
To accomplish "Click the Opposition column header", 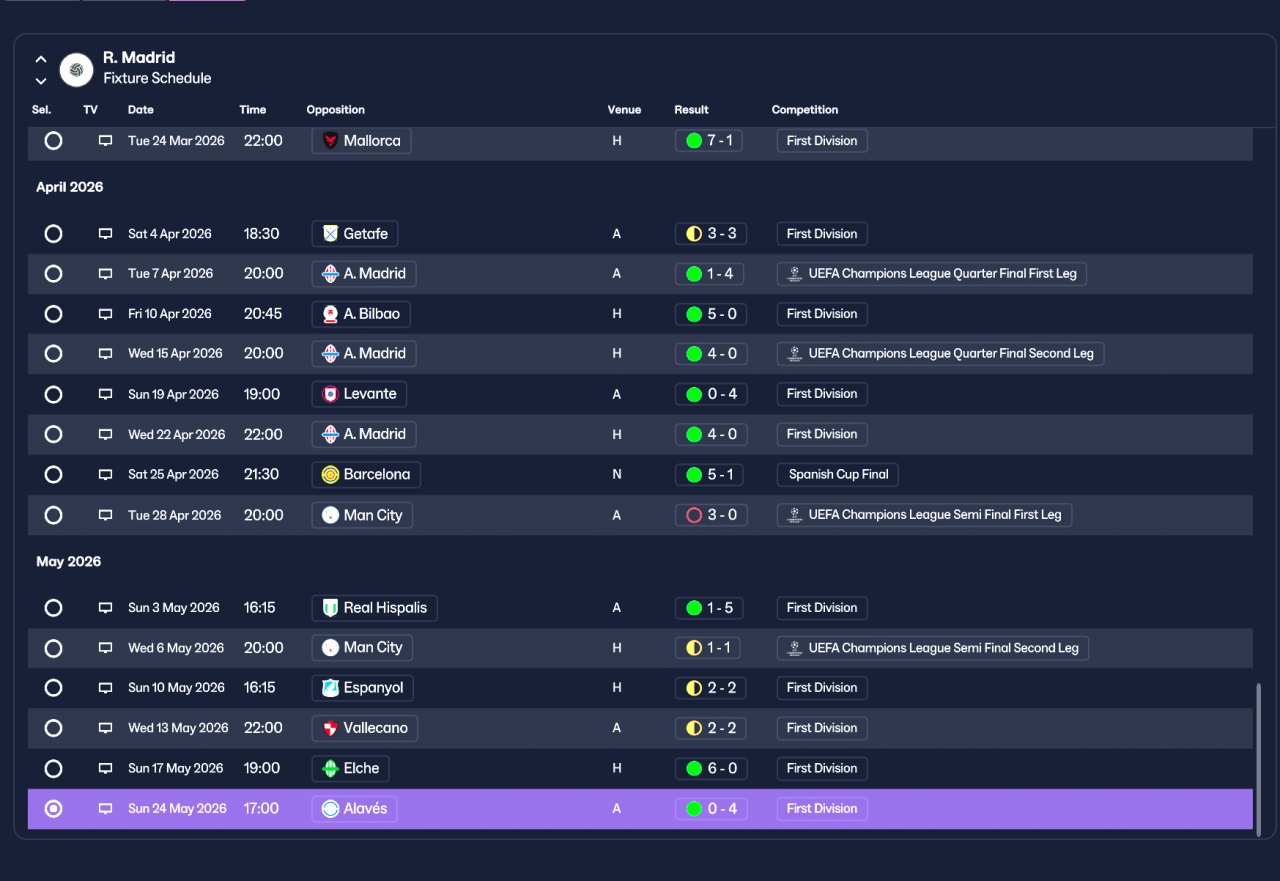I will click(335, 110).
